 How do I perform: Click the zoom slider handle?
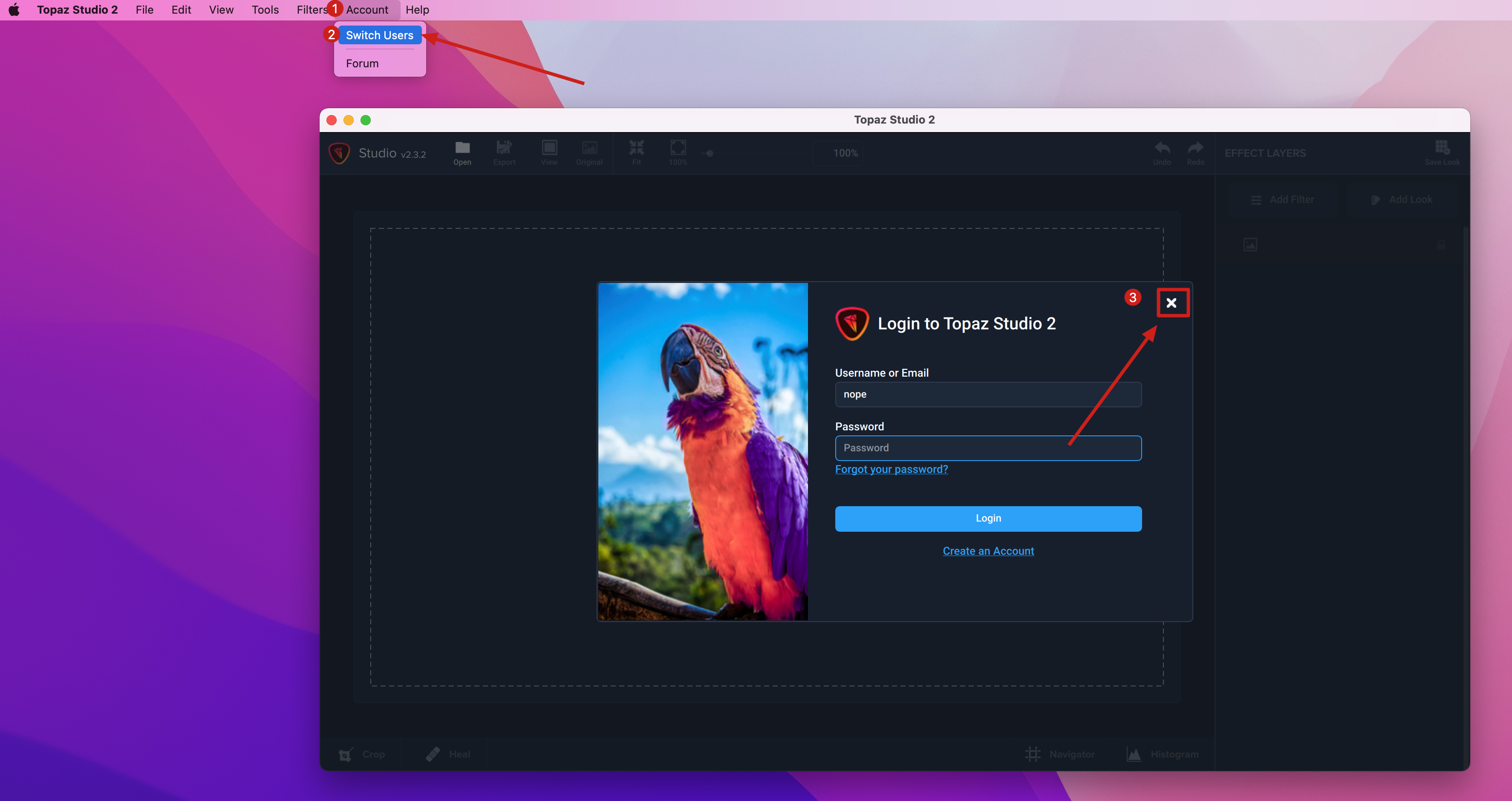coord(710,154)
